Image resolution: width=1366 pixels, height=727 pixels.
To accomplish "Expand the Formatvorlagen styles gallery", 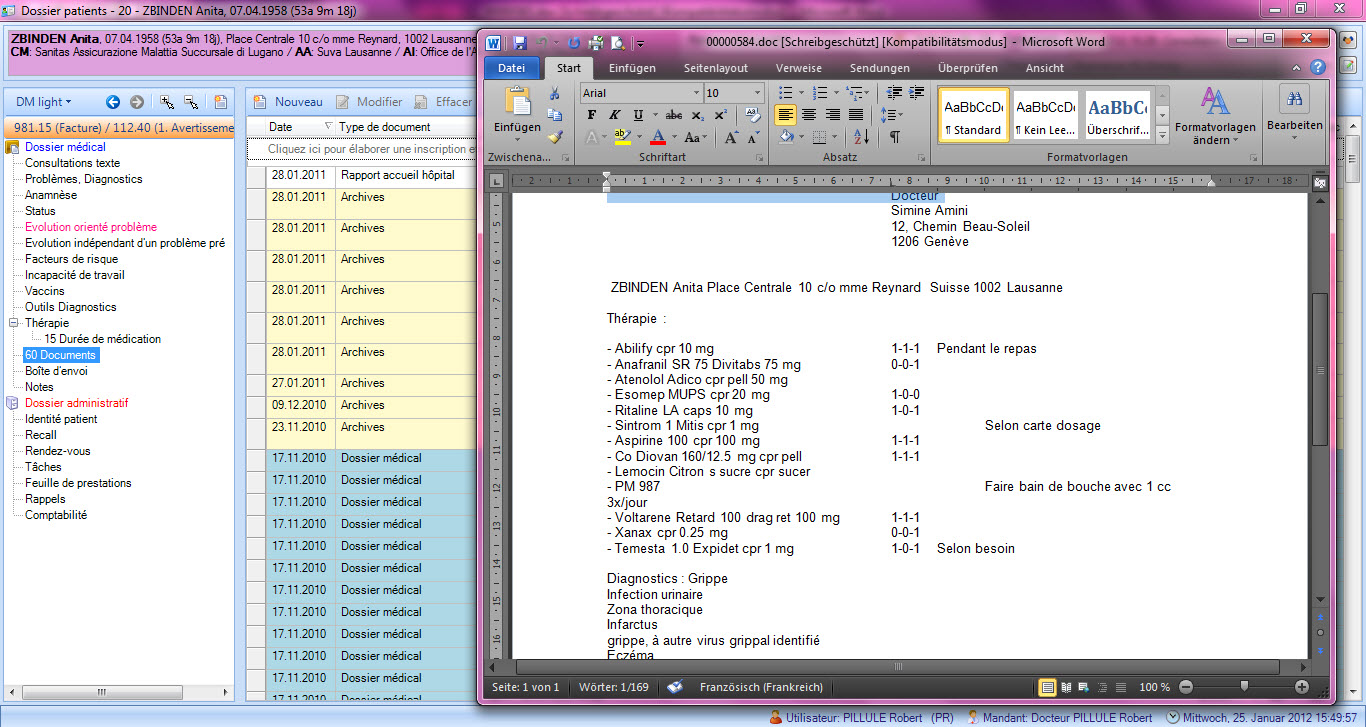I will click(1162, 135).
